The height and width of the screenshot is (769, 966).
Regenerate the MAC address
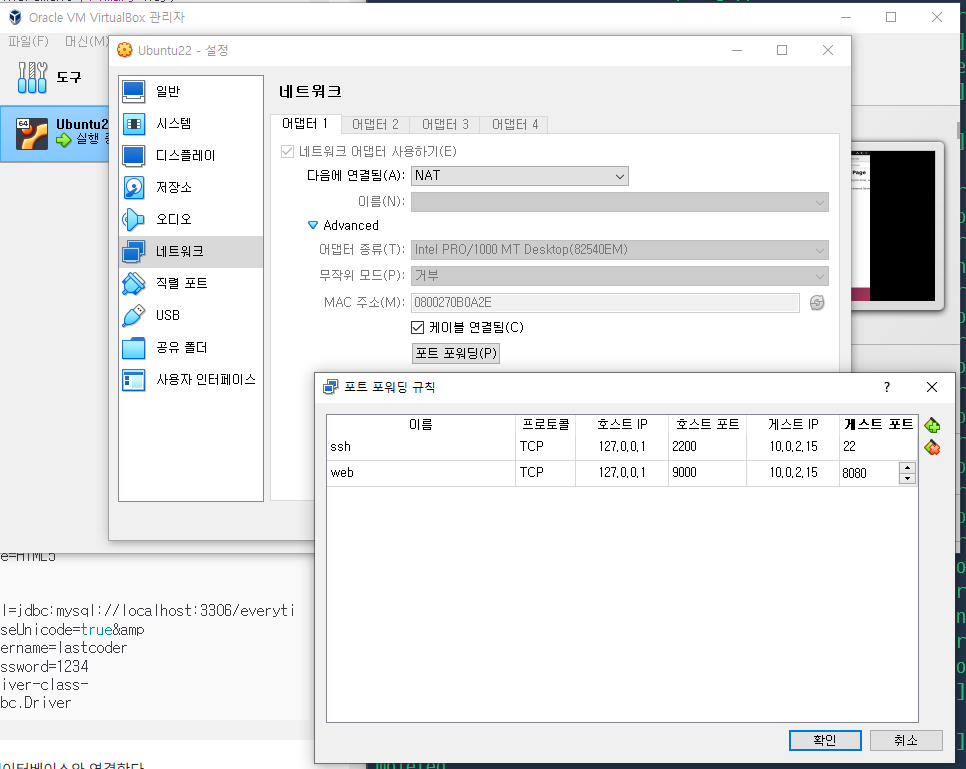817,303
